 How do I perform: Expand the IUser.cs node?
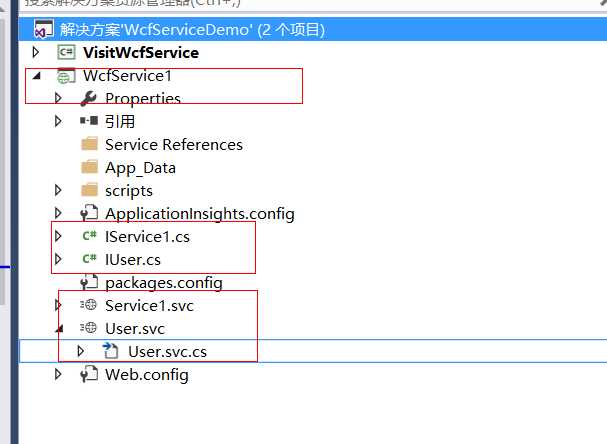click(x=58, y=259)
